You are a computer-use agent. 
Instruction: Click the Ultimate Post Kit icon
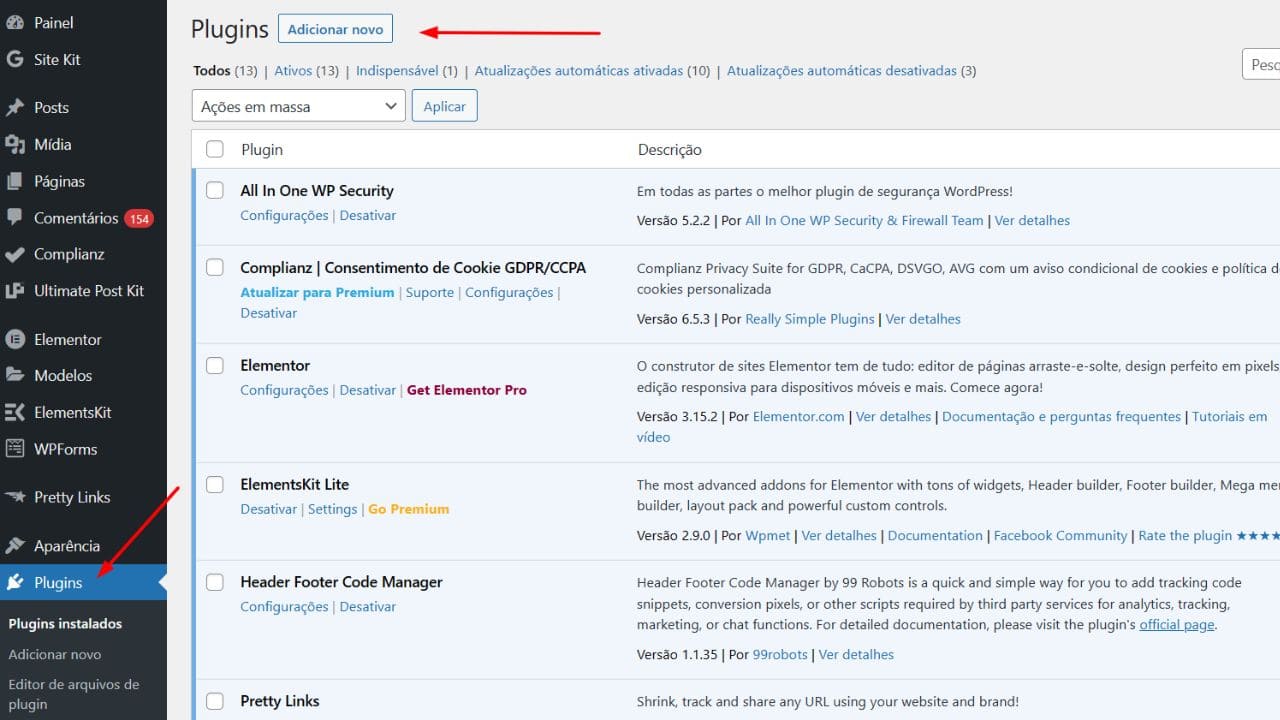point(15,290)
